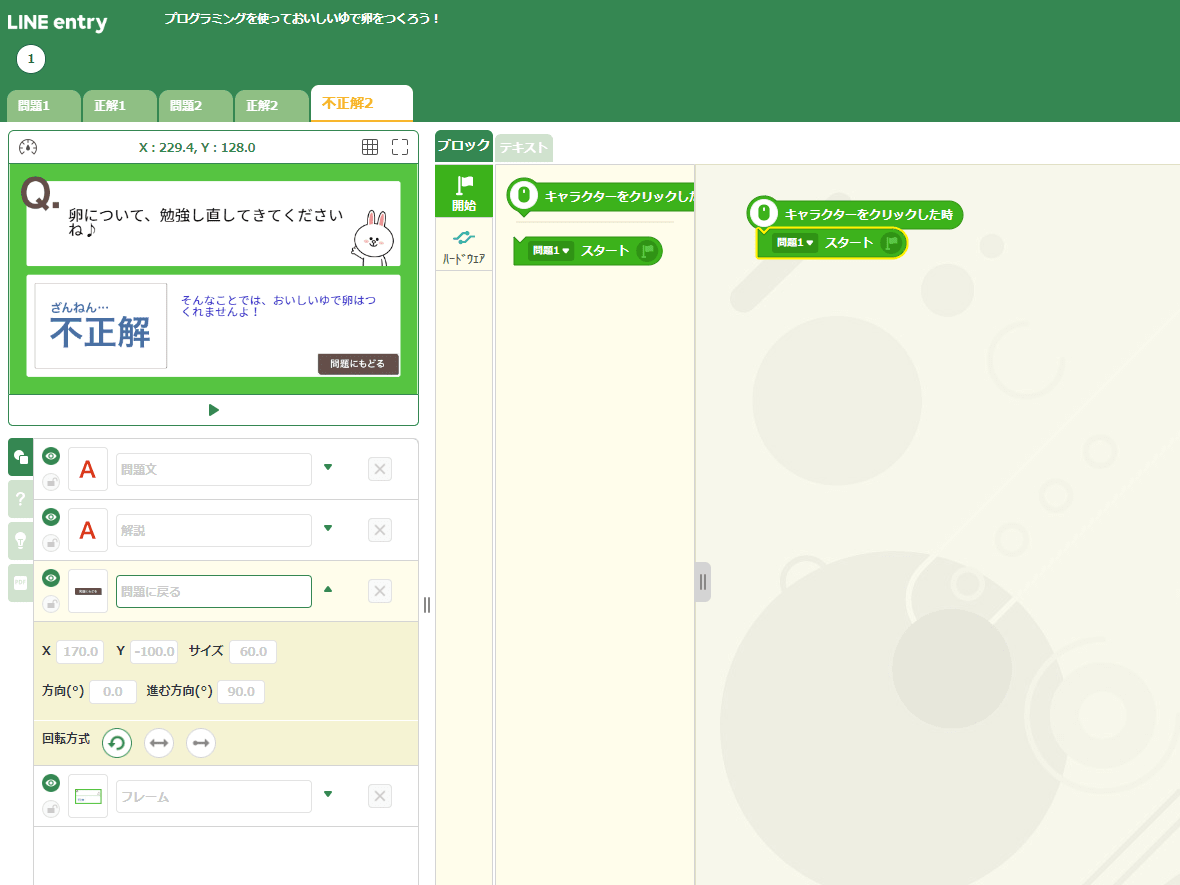Open fullscreen stage view

point(400,147)
